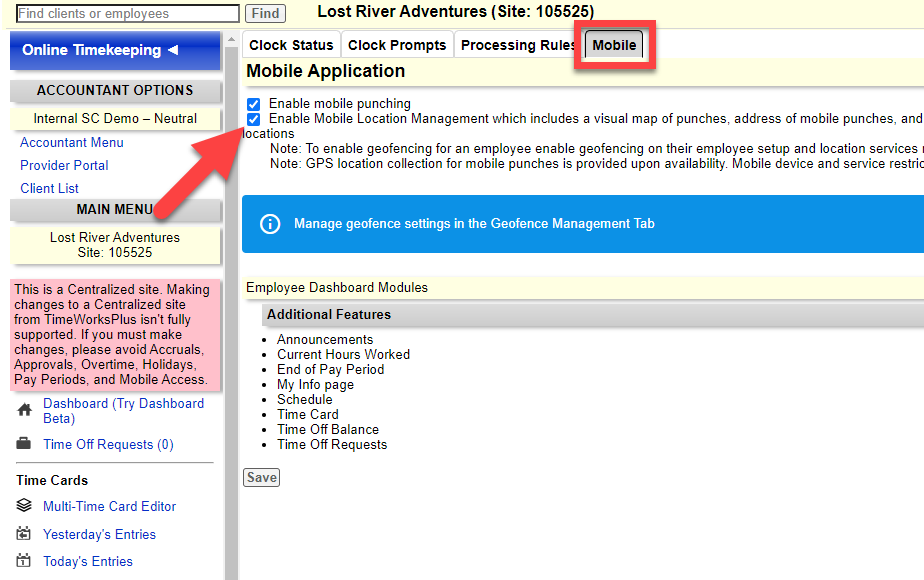Image resolution: width=924 pixels, height=580 pixels.
Task: Select the Processing Rules tab
Action: [x=517, y=45]
